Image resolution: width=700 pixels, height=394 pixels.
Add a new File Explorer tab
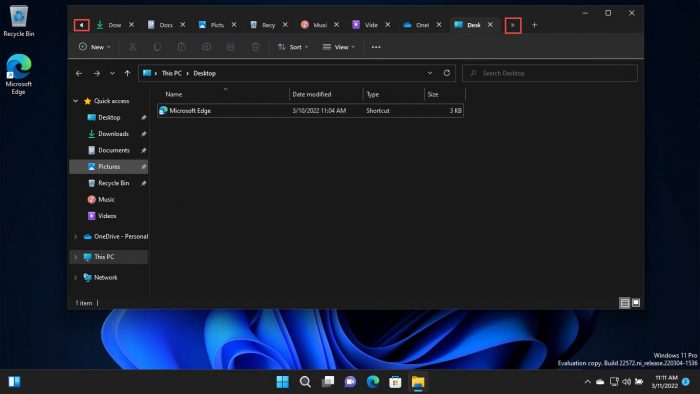click(534, 25)
